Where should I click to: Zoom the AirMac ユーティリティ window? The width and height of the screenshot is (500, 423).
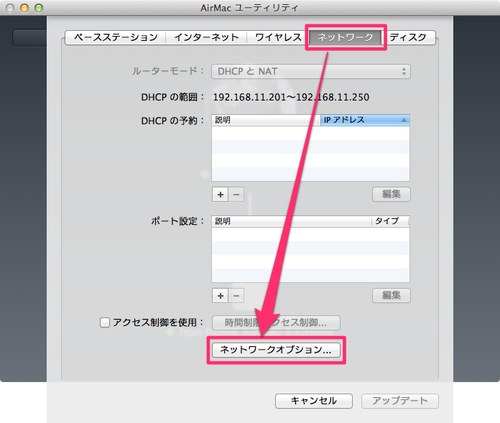coord(39,8)
